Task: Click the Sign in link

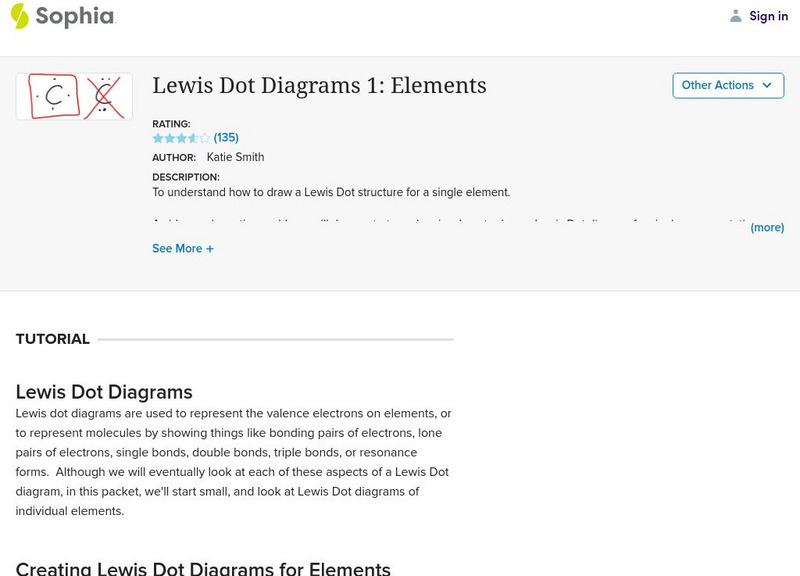Action: [768, 15]
